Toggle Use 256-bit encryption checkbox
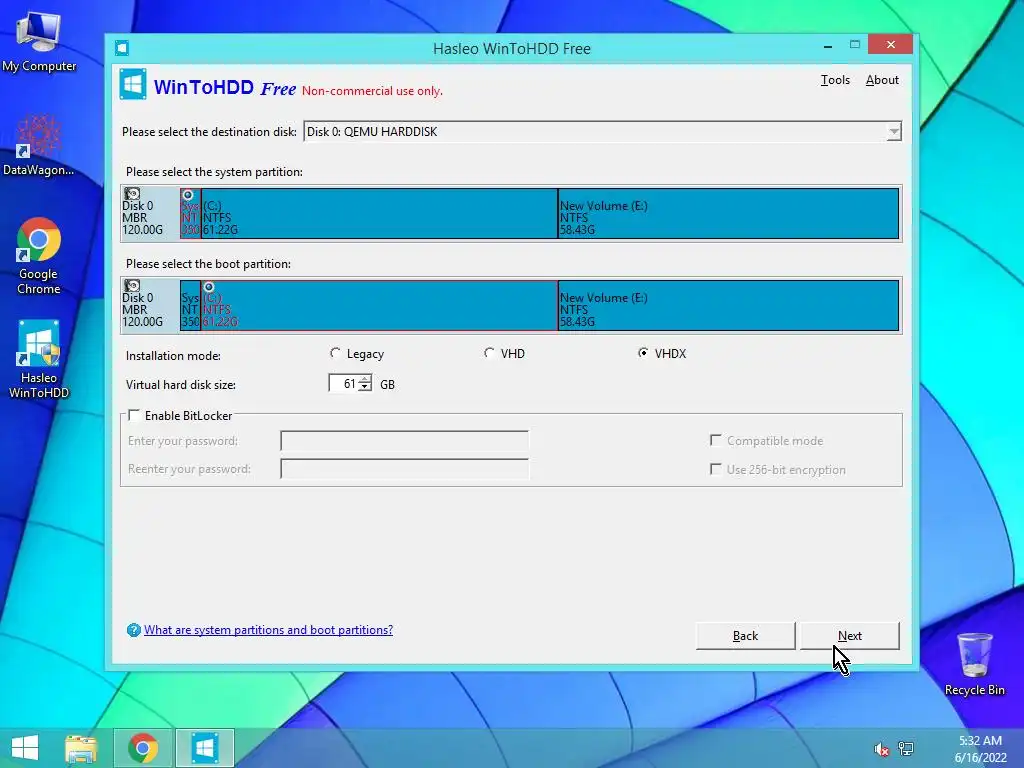Image resolution: width=1024 pixels, height=768 pixels. pos(716,470)
